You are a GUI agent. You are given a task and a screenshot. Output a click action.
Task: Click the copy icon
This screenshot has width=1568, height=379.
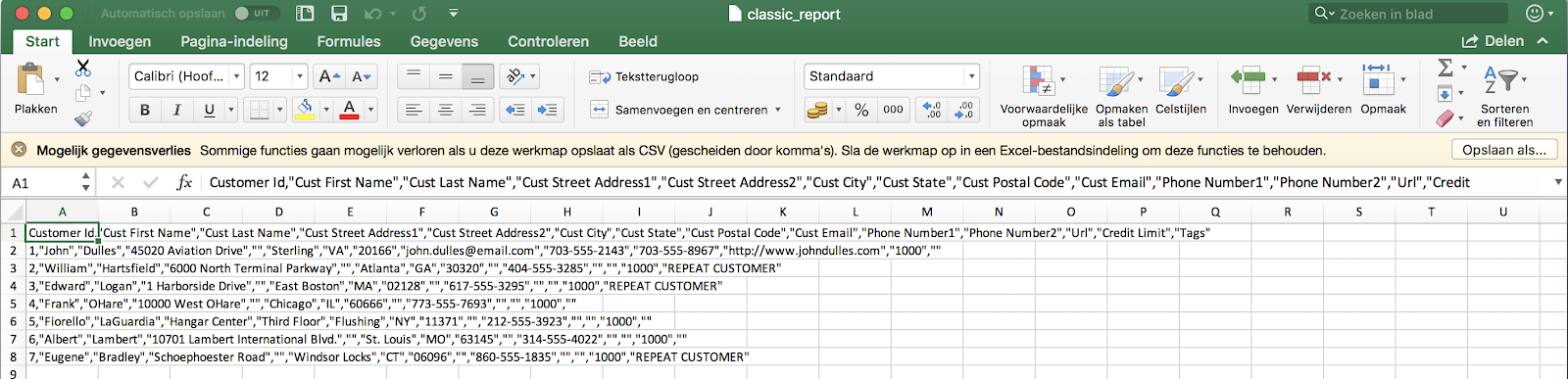click(x=83, y=93)
